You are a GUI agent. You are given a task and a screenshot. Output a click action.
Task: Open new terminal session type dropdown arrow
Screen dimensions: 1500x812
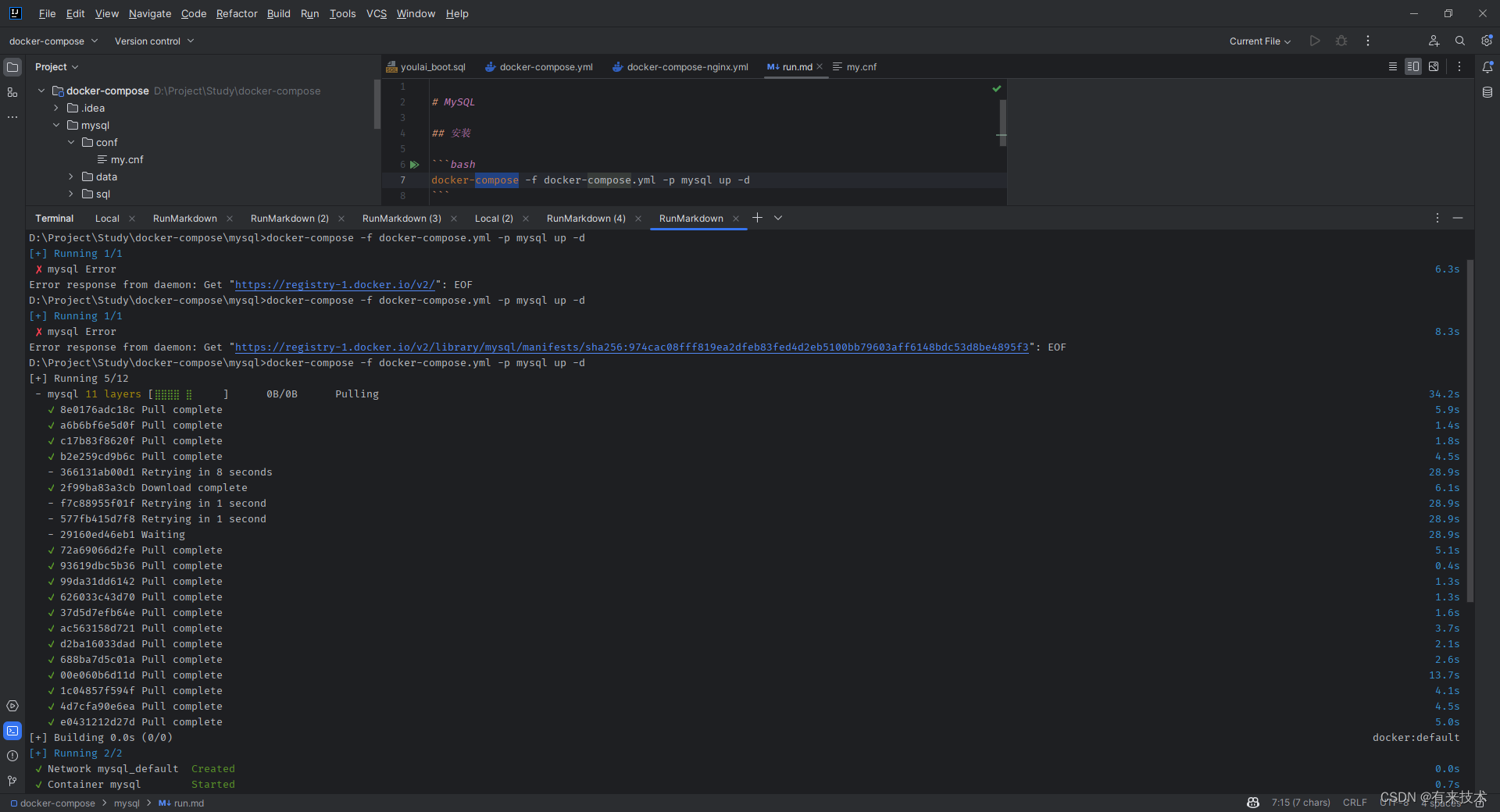click(778, 218)
